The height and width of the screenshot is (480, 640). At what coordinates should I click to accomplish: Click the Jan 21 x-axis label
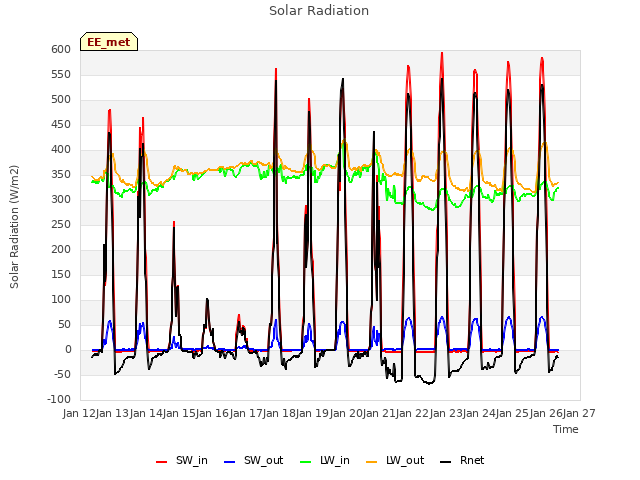[x=380, y=413]
